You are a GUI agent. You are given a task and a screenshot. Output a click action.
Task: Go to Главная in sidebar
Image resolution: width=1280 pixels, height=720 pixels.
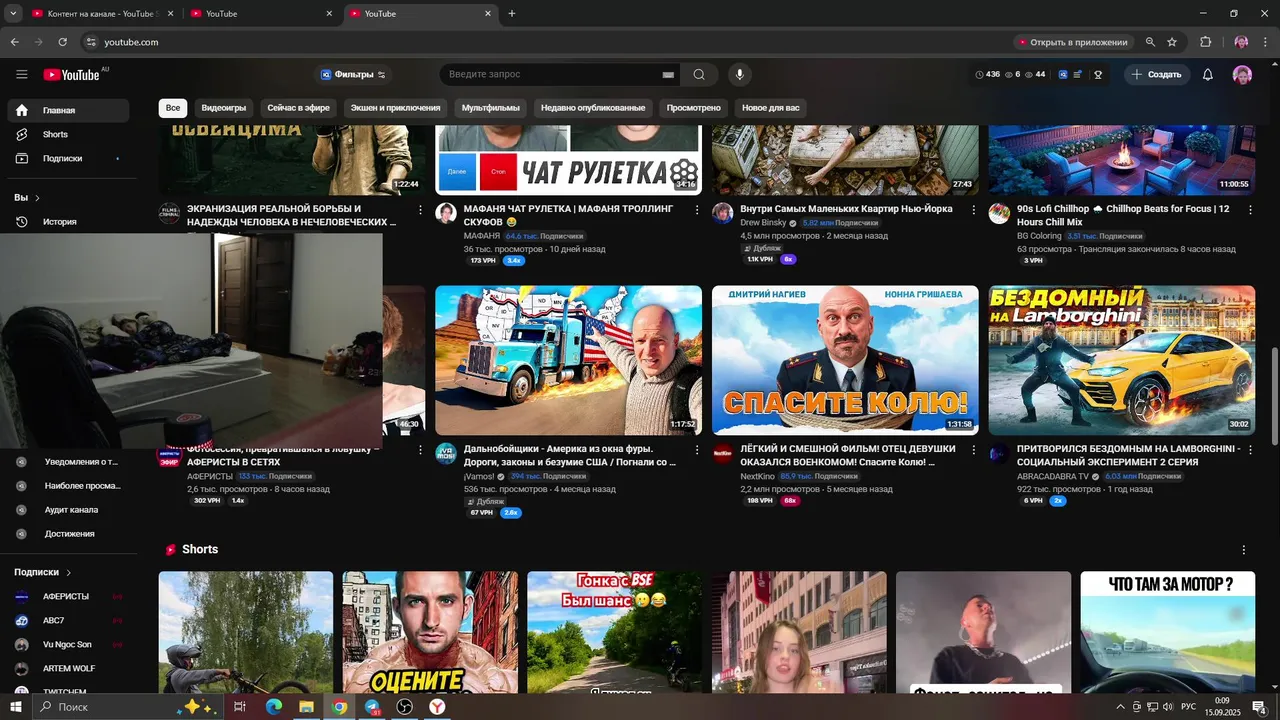click(x=68, y=110)
